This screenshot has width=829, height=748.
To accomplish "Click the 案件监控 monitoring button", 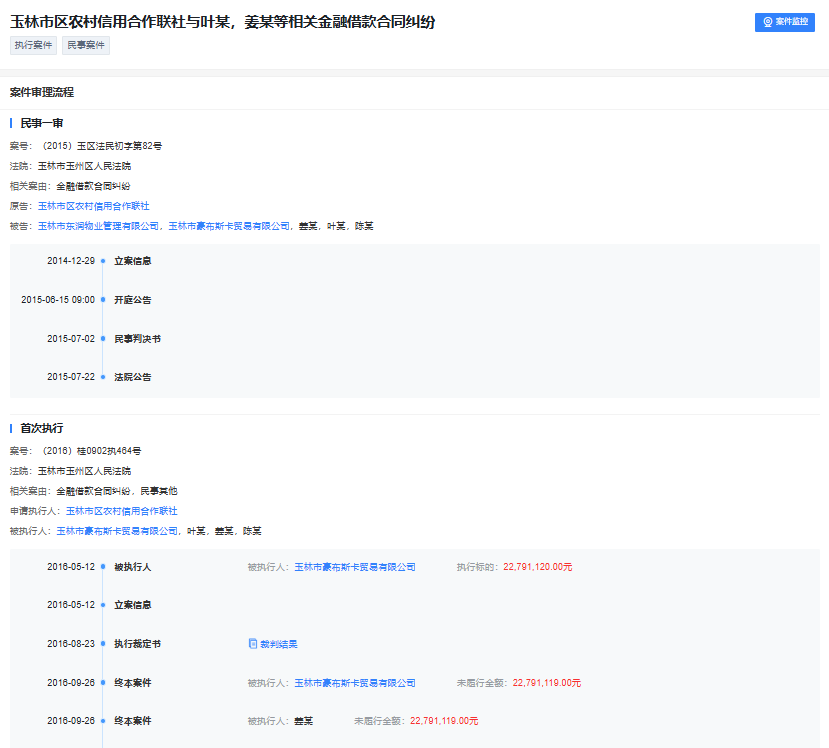I will tap(784, 21).
